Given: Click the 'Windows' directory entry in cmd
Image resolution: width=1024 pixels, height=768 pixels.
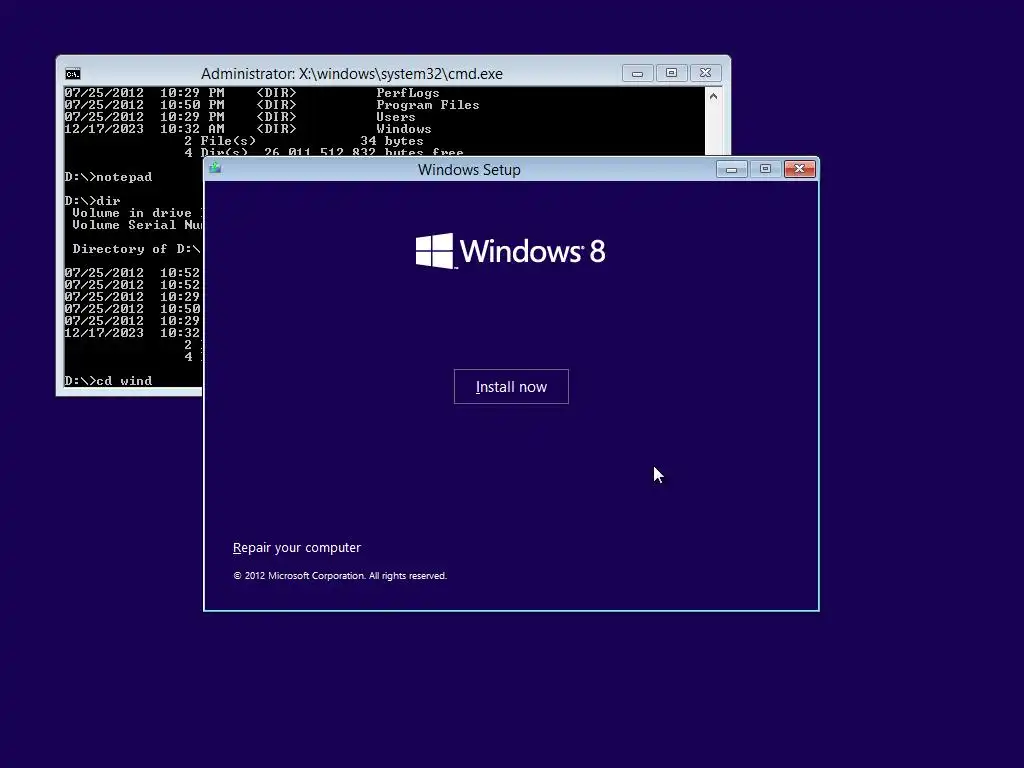Looking at the screenshot, I should tap(404, 129).
